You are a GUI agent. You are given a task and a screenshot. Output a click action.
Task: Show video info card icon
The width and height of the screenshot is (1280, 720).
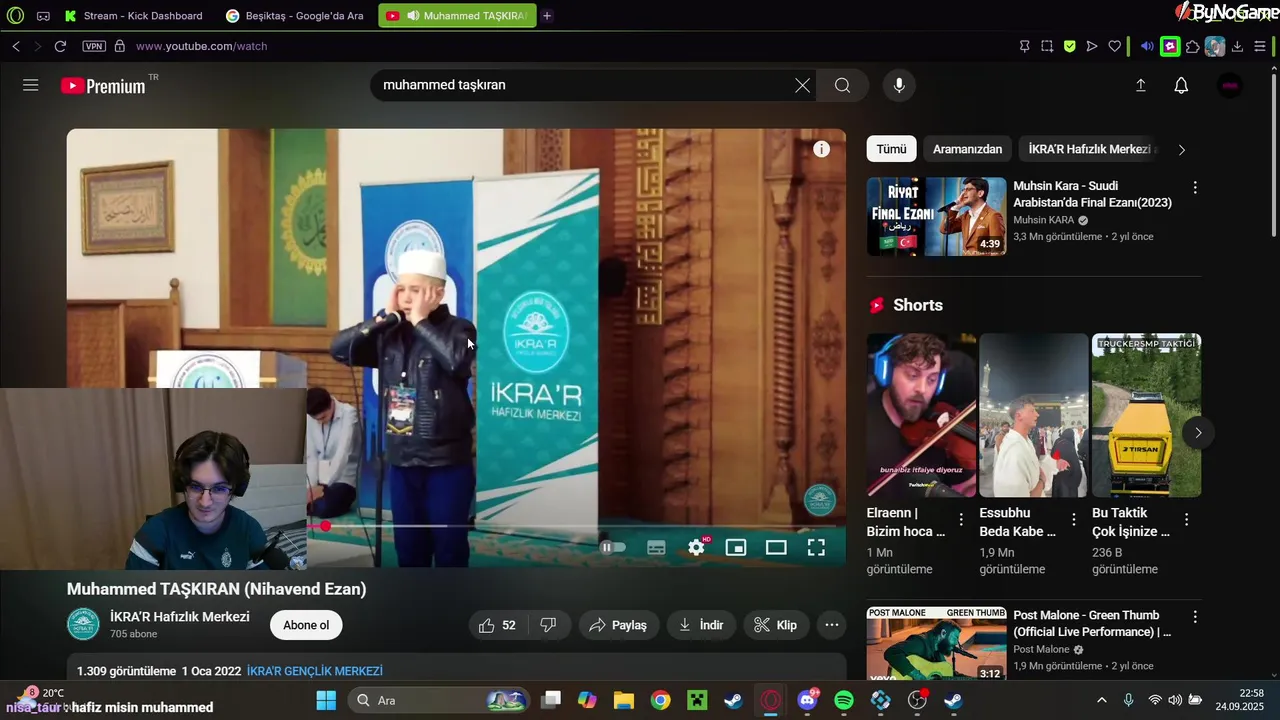(821, 149)
